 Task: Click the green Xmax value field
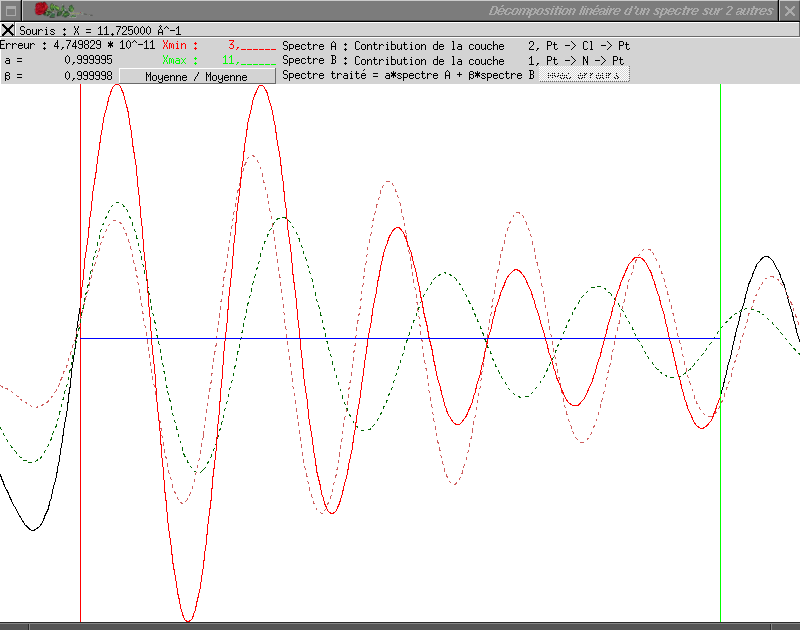tap(249, 60)
